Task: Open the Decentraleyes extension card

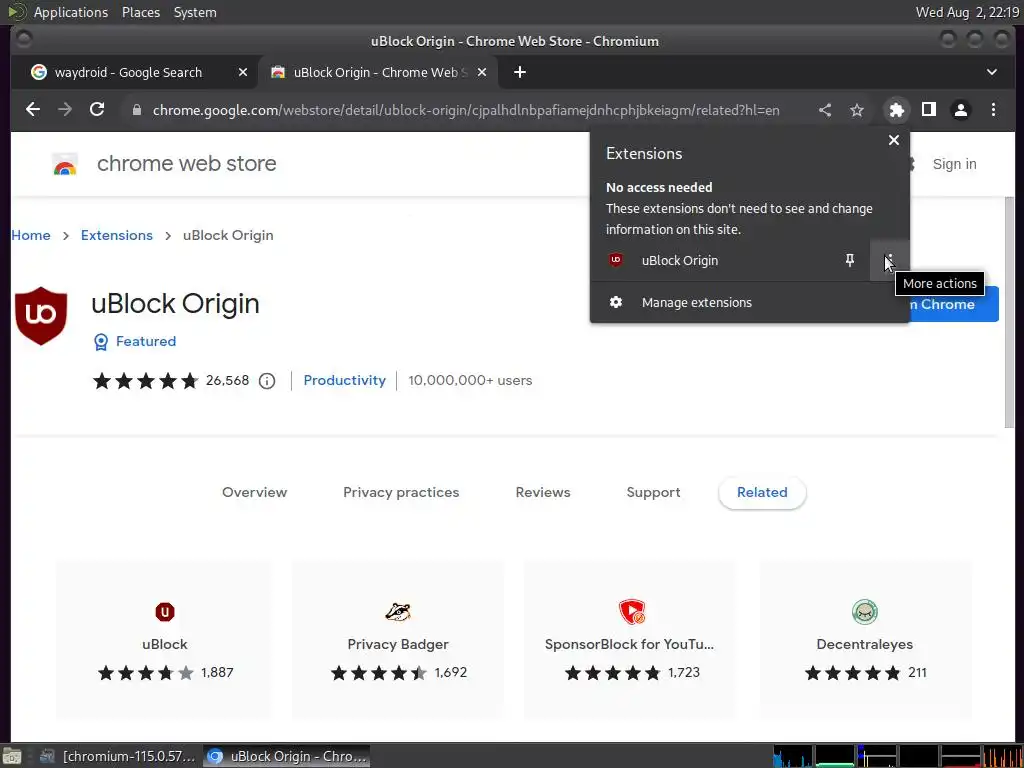Action: tap(865, 640)
